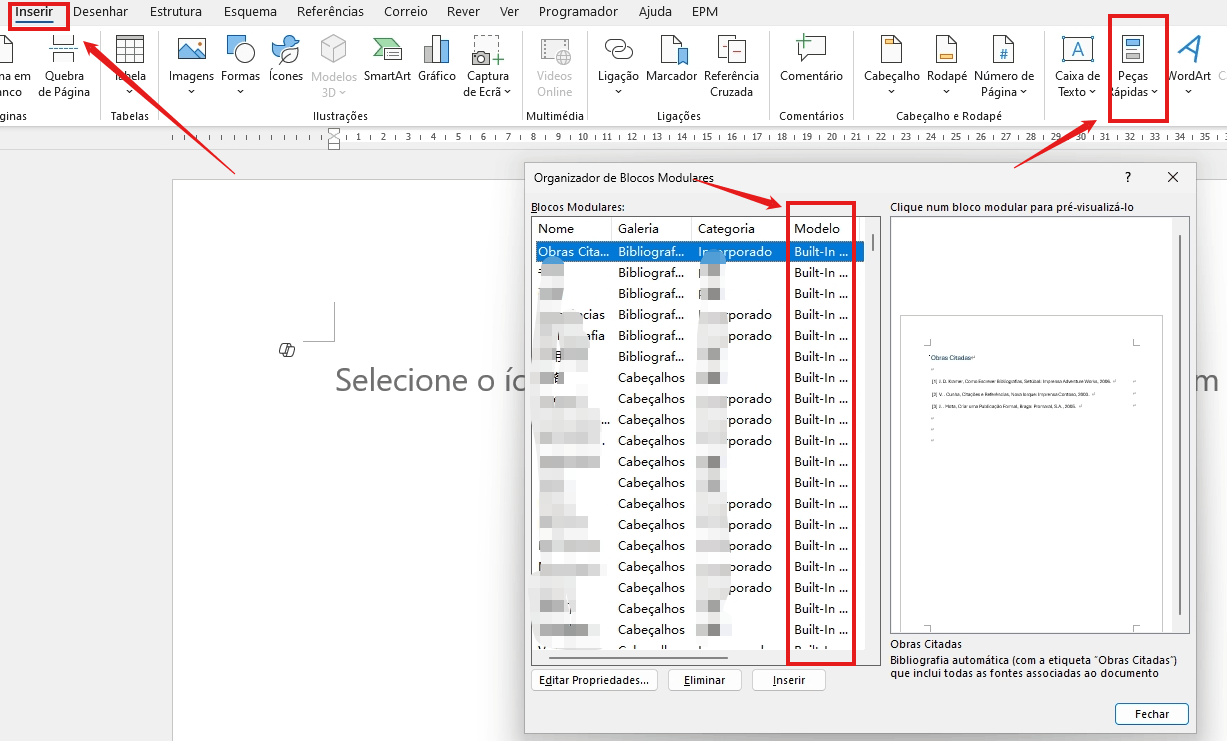This screenshot has height=741, width=1227.
Task: Switch to the Programador tab
Action: (x=578, y=12)
